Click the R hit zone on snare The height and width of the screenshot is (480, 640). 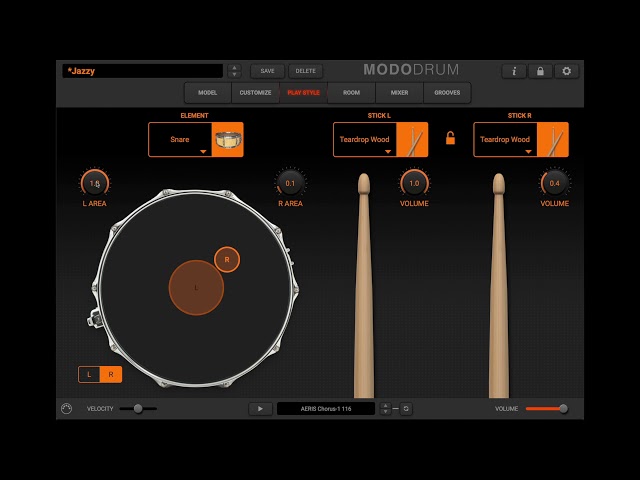(x=227, y=260)
